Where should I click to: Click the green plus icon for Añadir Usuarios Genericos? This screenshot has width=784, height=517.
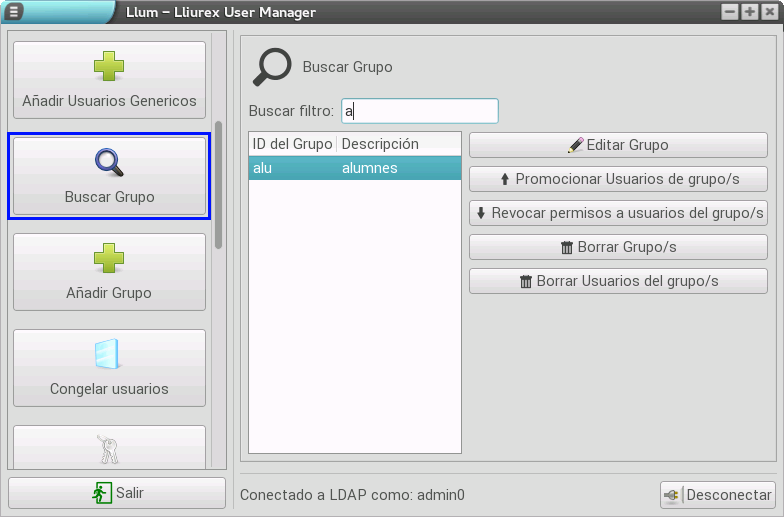[x=109, y=66]
